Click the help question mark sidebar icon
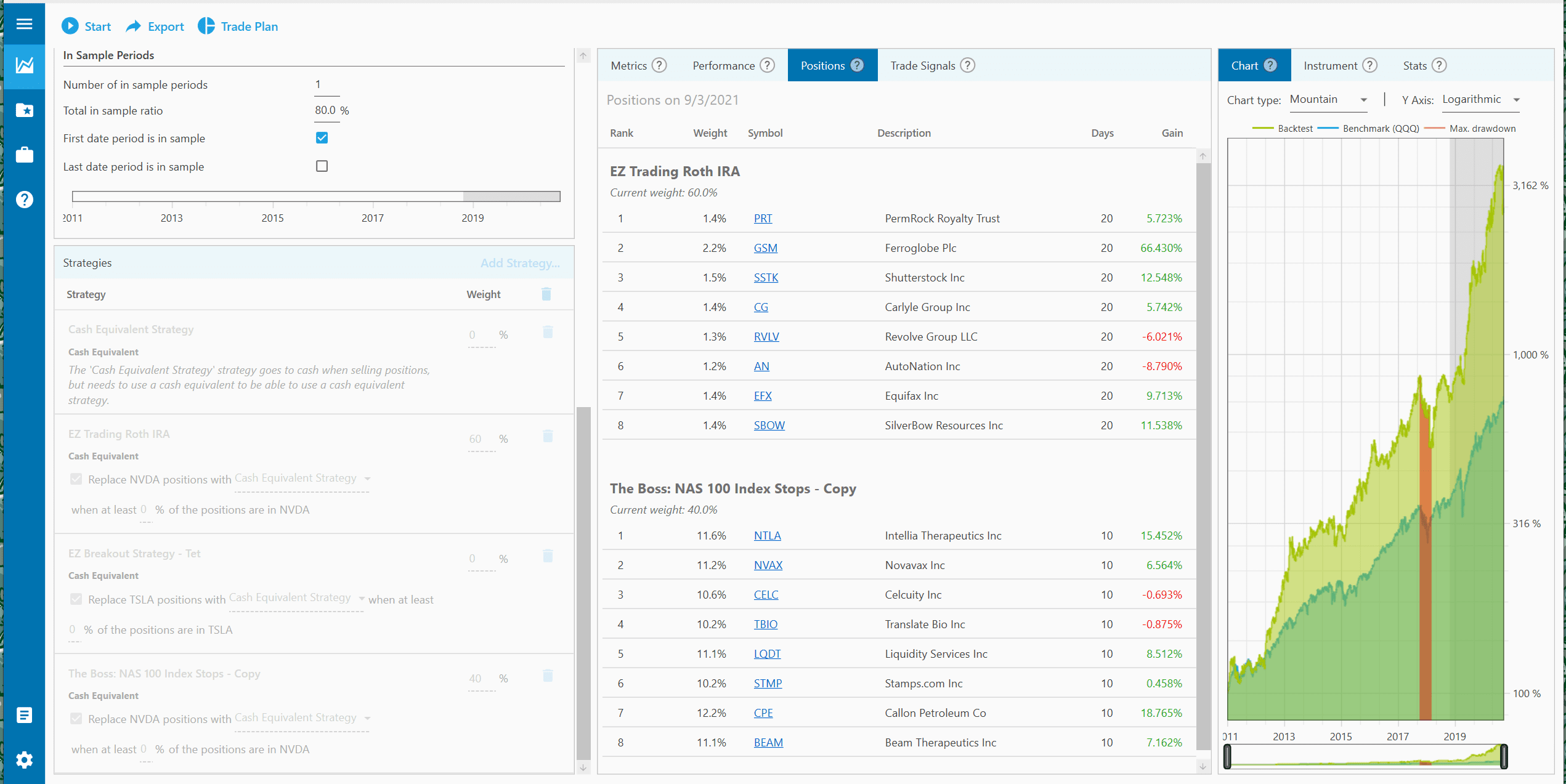1566x784 pixels. [24, 200]
